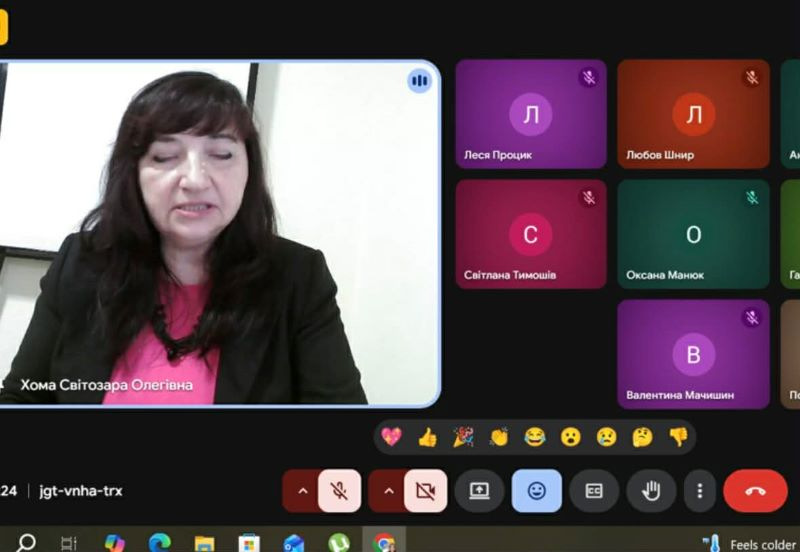Click the present screen button
The image size is (800, 552).
479,491
